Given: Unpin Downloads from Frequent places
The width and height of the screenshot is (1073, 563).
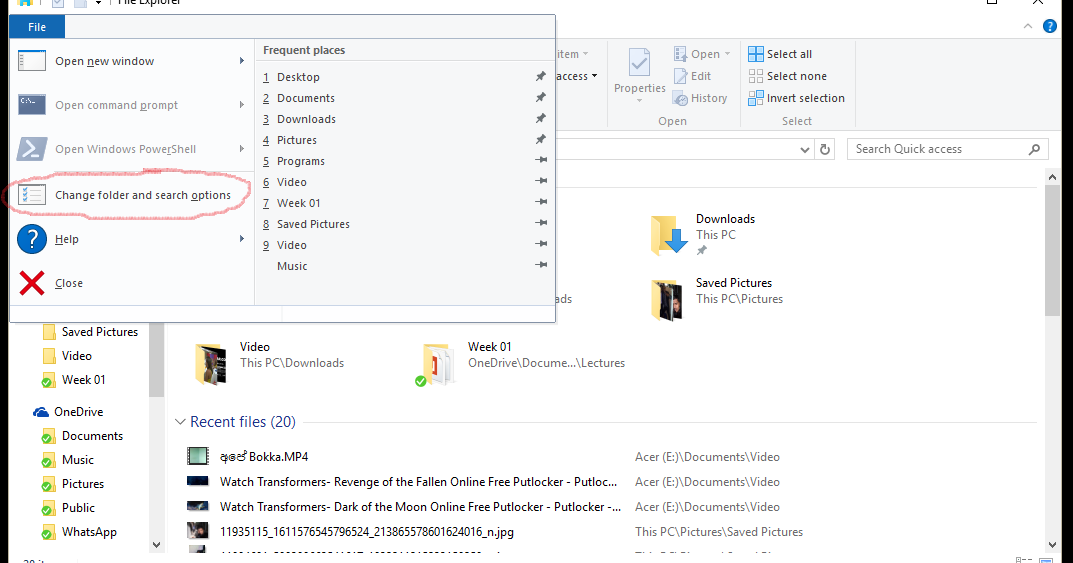Looking at the screenshot, I should (541, 118).
